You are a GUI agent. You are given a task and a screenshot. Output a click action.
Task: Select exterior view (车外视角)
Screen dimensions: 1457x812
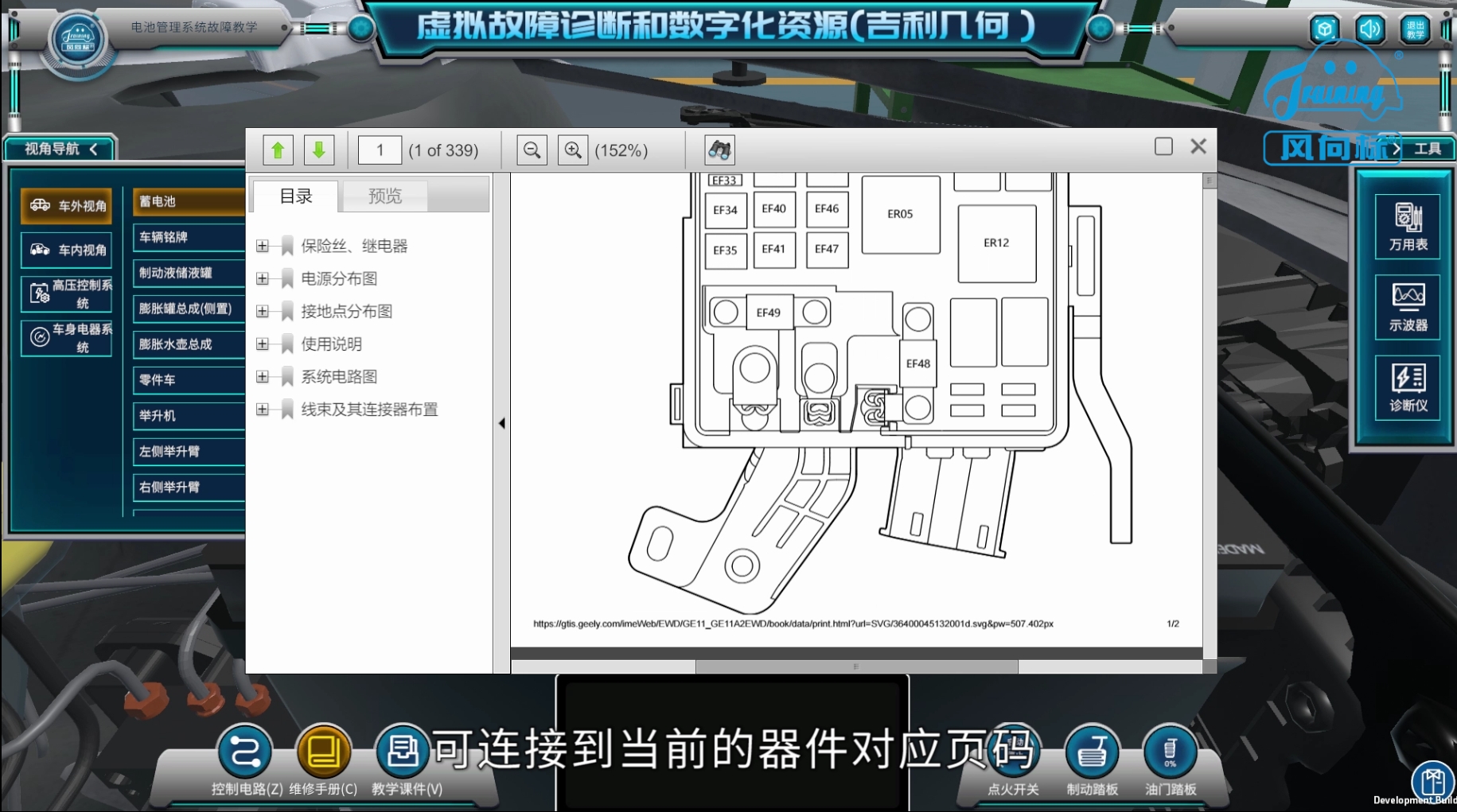click(67, 206)
